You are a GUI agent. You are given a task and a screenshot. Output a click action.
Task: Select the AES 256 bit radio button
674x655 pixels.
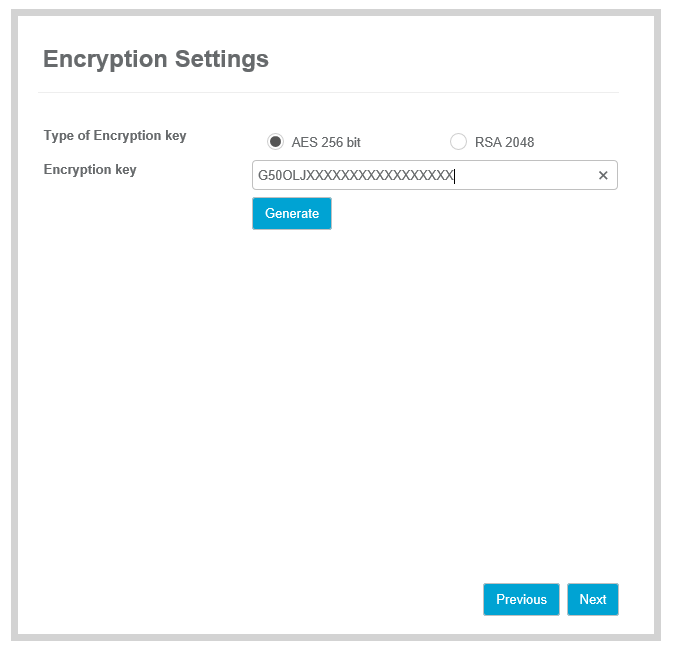click(x=276, y=142)
